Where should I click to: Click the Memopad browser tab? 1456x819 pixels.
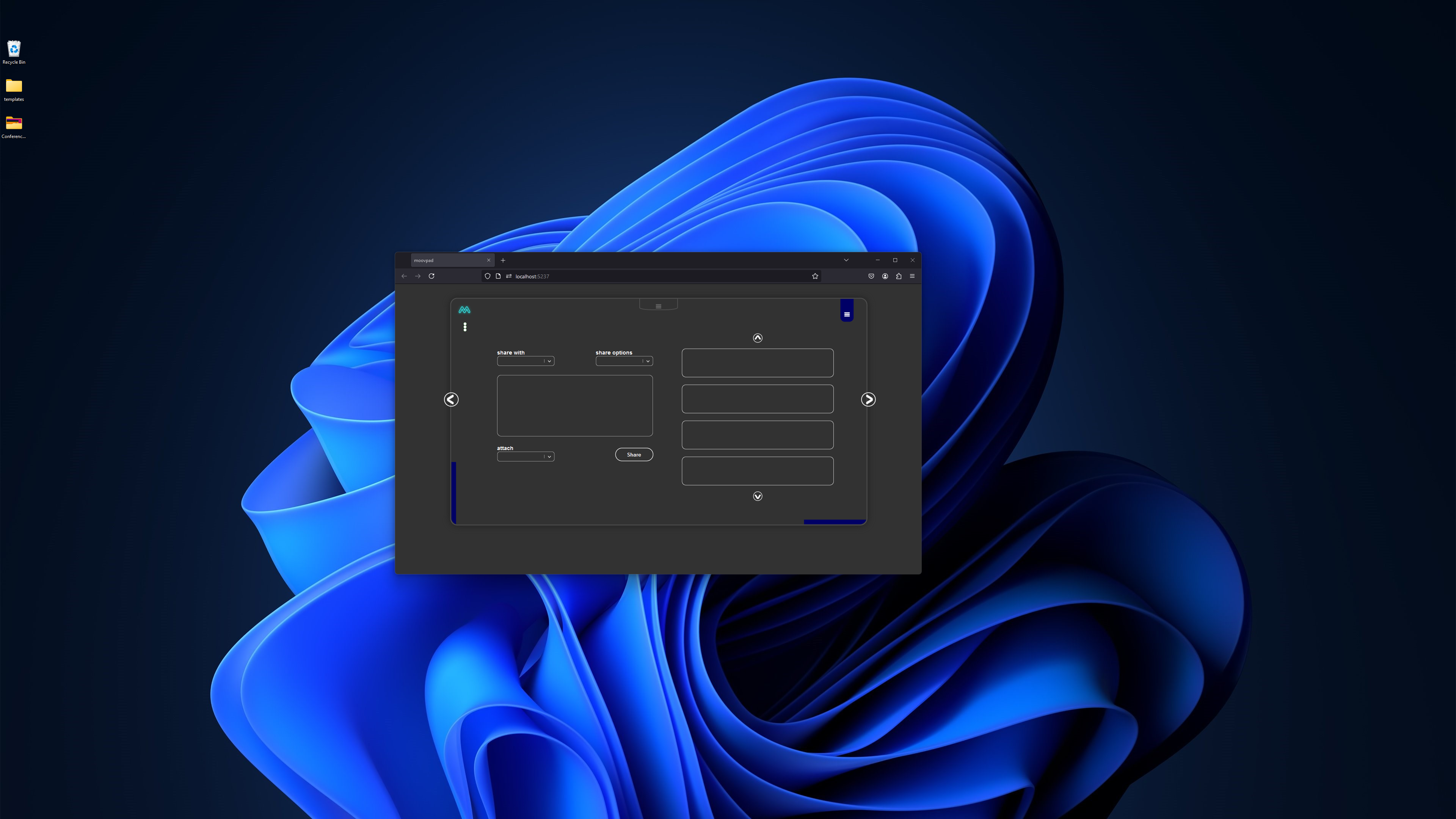point(448,260)
